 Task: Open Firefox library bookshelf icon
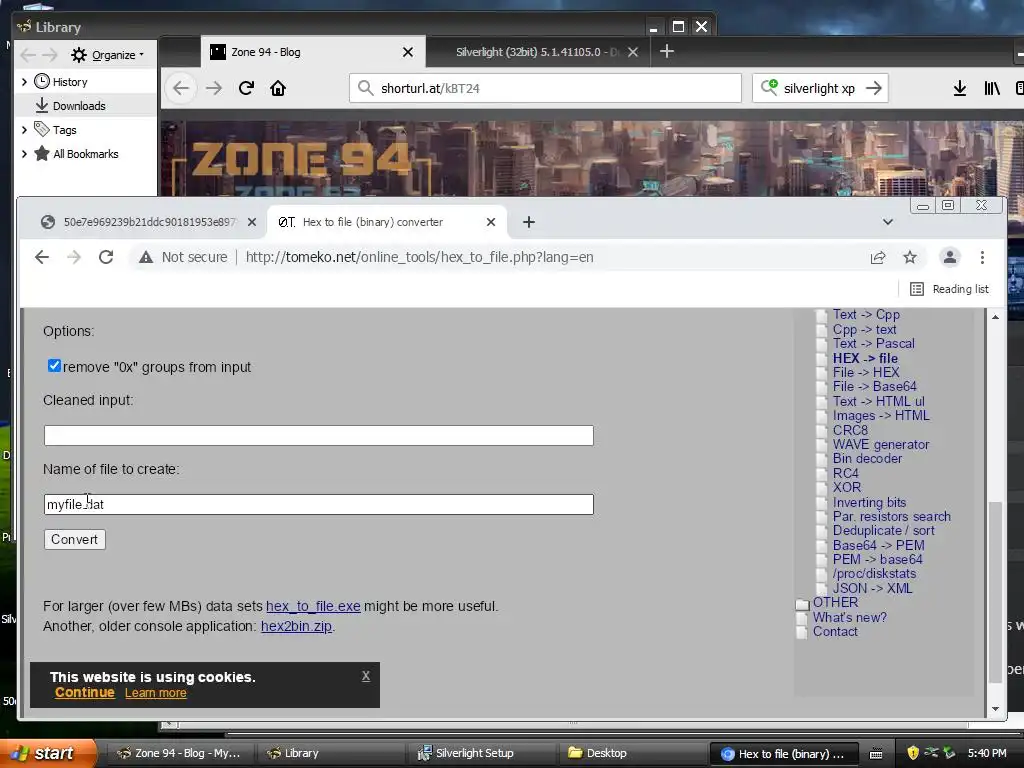[x=991, y=88]
